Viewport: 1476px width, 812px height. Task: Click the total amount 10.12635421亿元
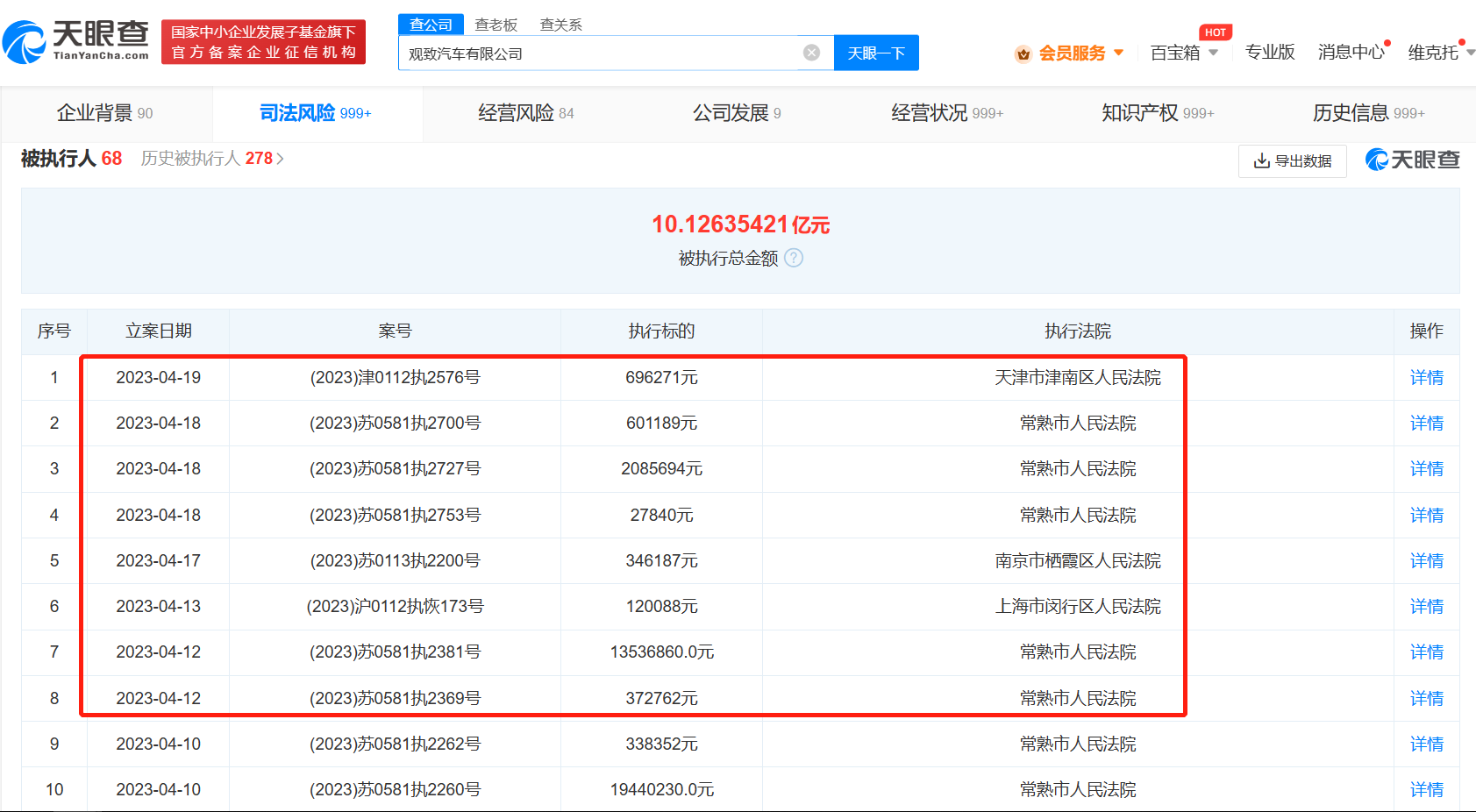(740, 224)
